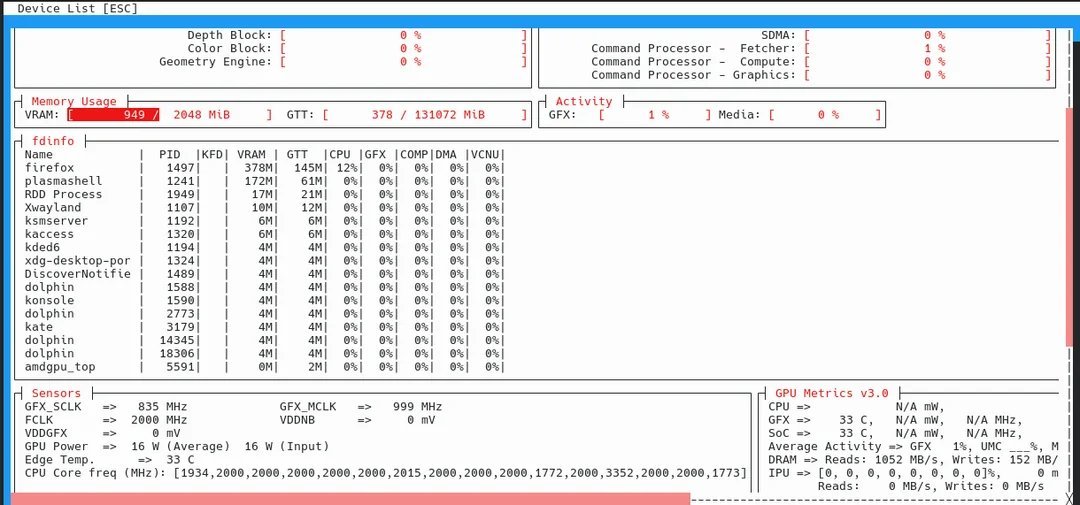The height and width of the screenshot is (505, 1080).
Task: Click the VRAM usage bar
Action: (169, 114)
